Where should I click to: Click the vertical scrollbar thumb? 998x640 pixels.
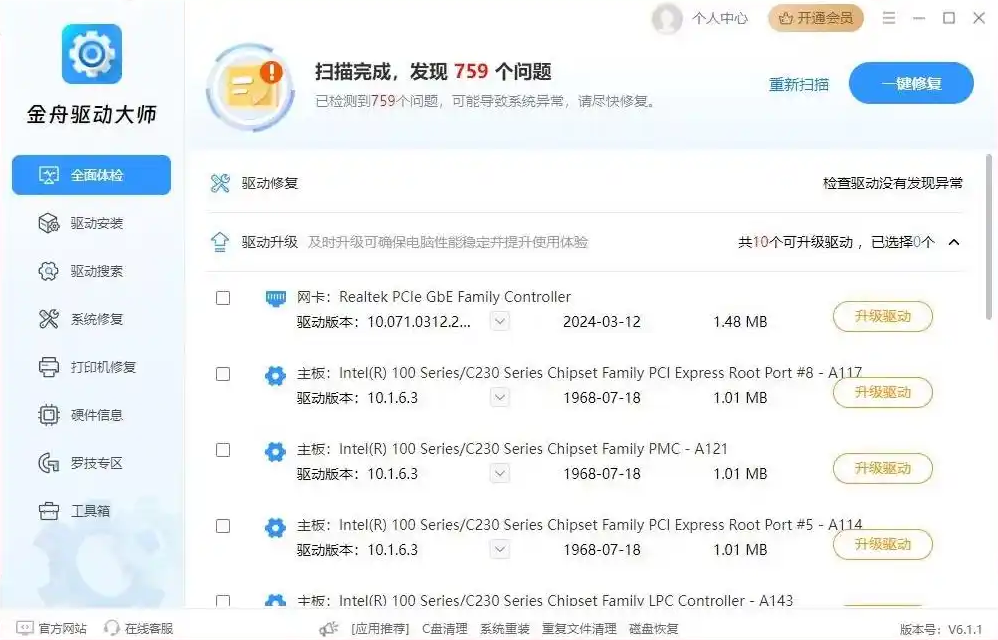[988, 237]
